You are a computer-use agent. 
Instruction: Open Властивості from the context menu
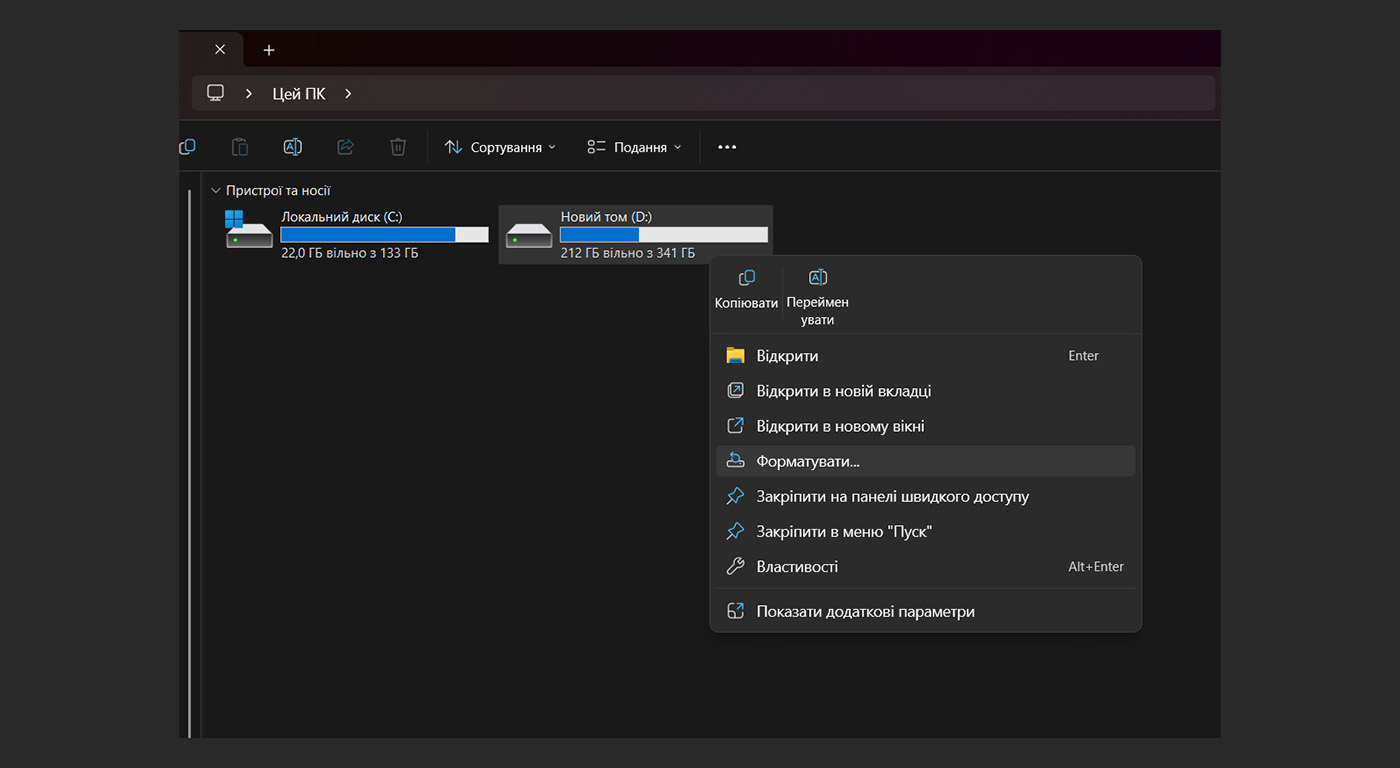(926, 566)
